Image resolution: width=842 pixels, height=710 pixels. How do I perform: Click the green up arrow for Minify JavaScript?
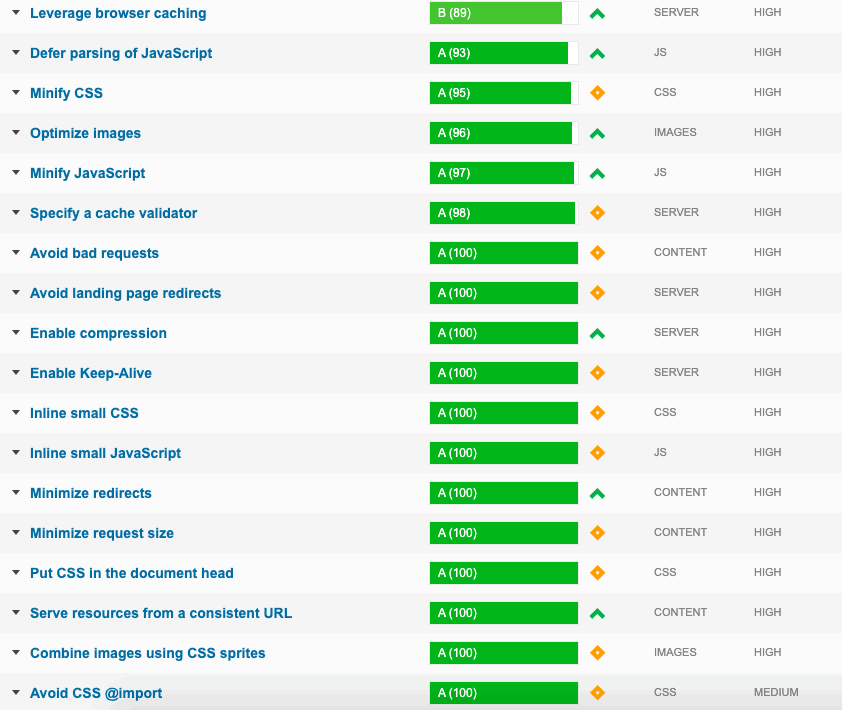[x=597, y=173]
